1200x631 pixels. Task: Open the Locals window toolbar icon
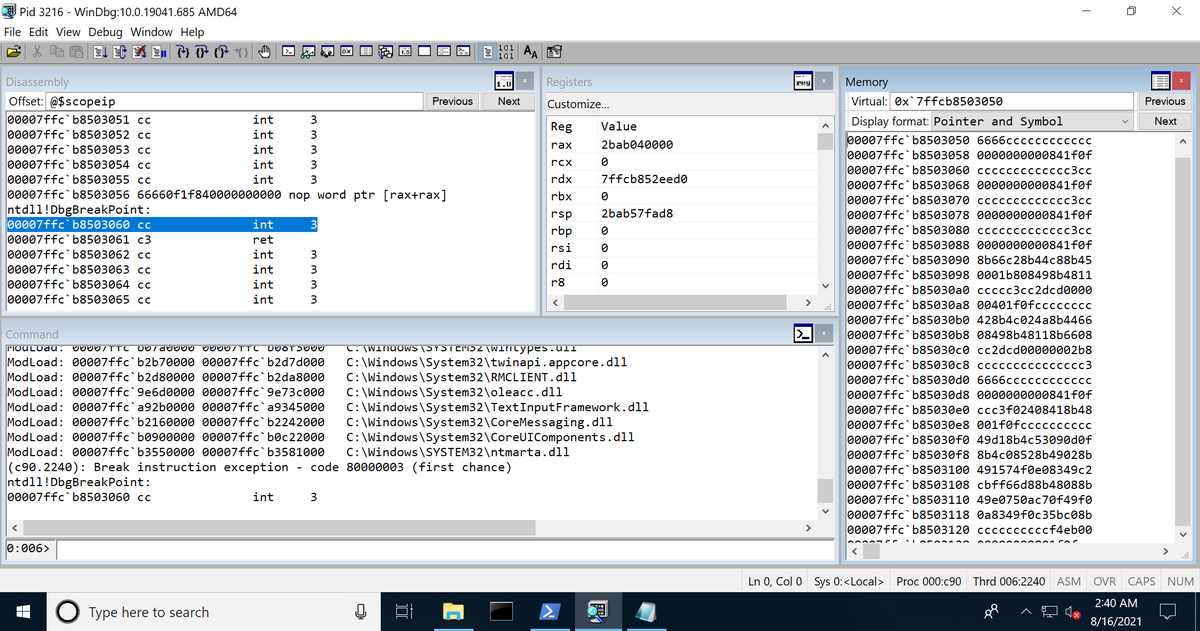[327, 51]
